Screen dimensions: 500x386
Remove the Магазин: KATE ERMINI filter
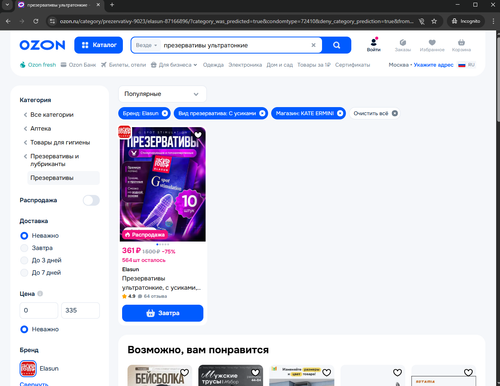pyautogui.click(x=340, y=113)
